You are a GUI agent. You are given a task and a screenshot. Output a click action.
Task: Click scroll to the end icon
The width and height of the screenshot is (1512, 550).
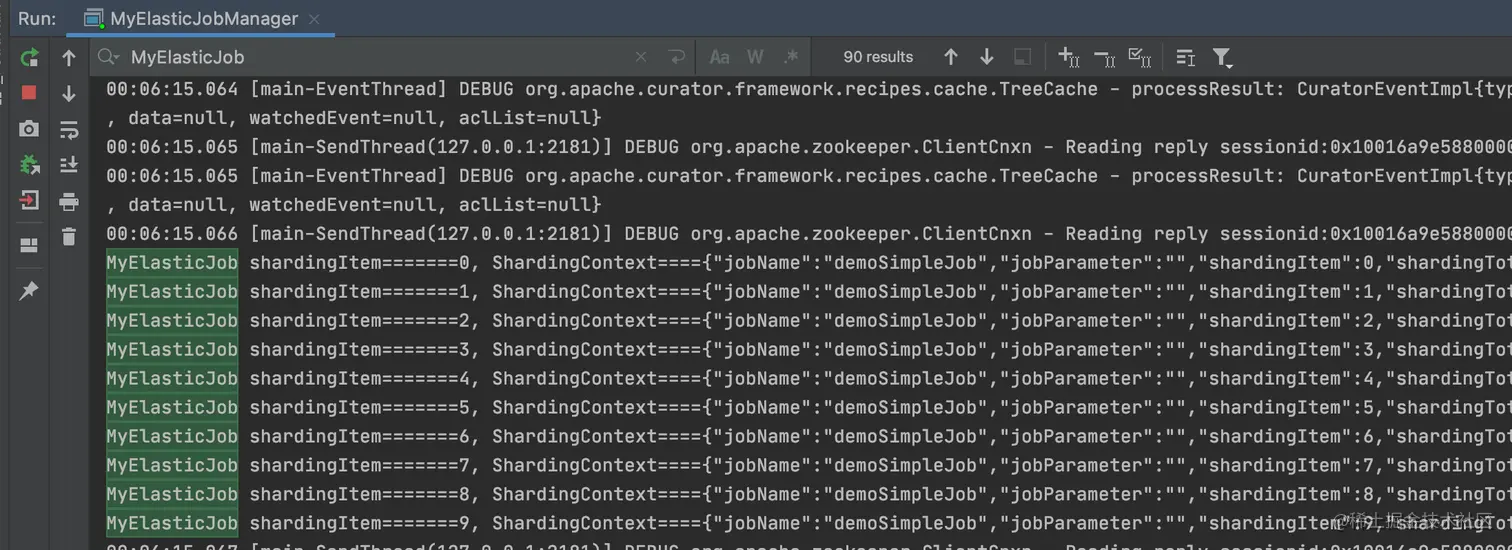click(x=69, y=165)
